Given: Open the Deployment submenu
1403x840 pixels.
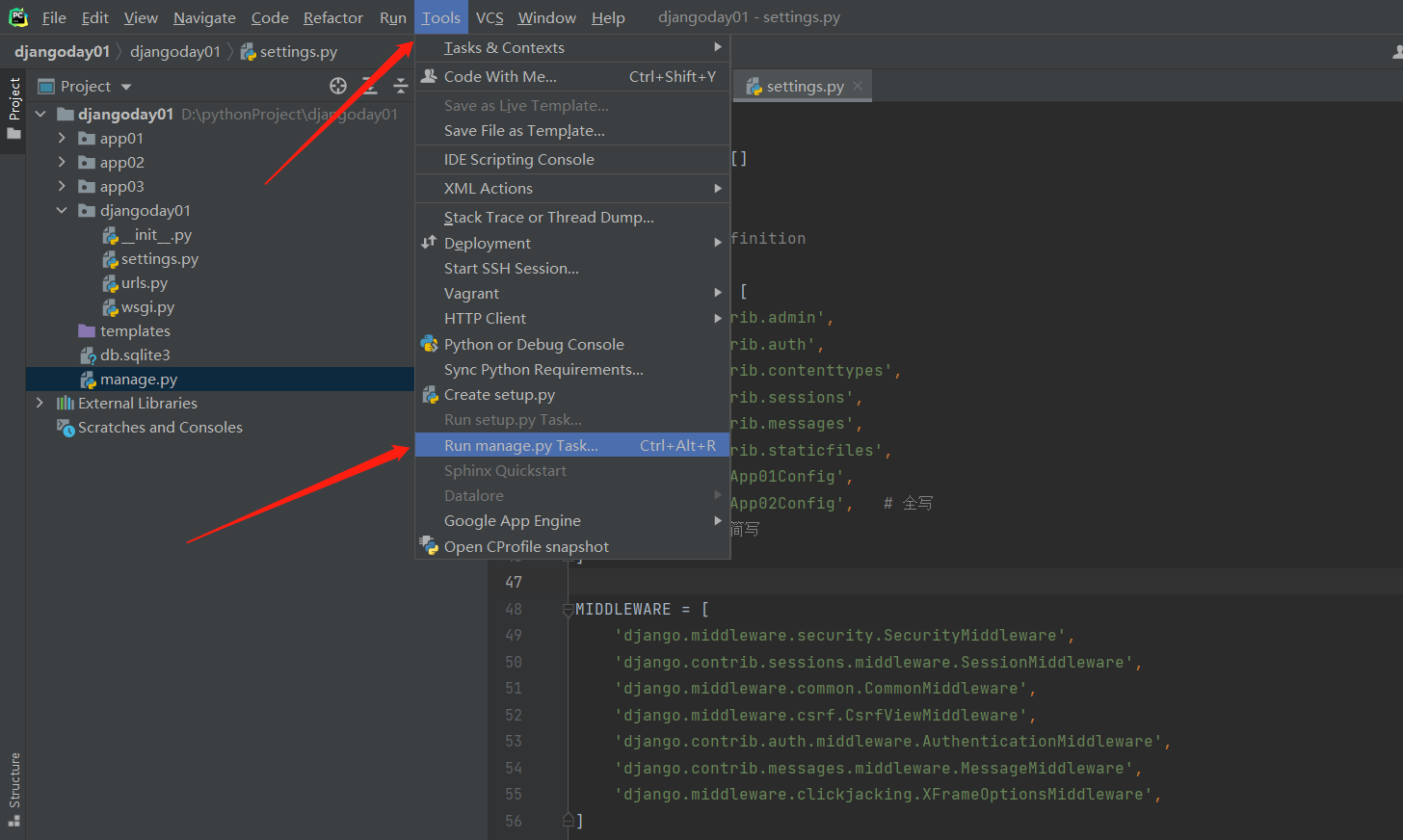Looking at the screenshot, I should [572, 244].
